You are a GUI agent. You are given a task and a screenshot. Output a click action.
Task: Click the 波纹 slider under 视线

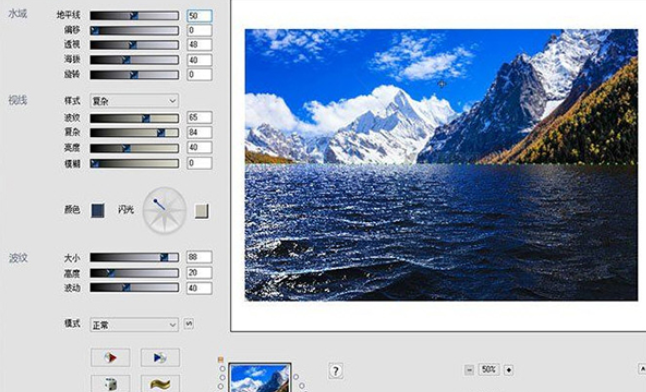click(x=134, y=118)
